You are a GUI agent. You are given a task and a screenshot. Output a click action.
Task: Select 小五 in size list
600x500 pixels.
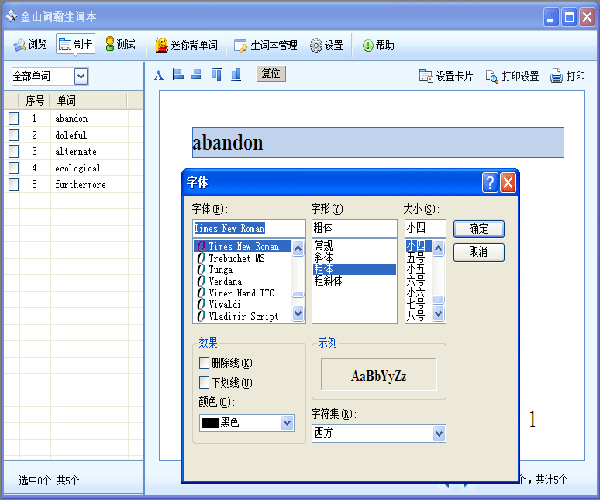click(x=419, y=269)
